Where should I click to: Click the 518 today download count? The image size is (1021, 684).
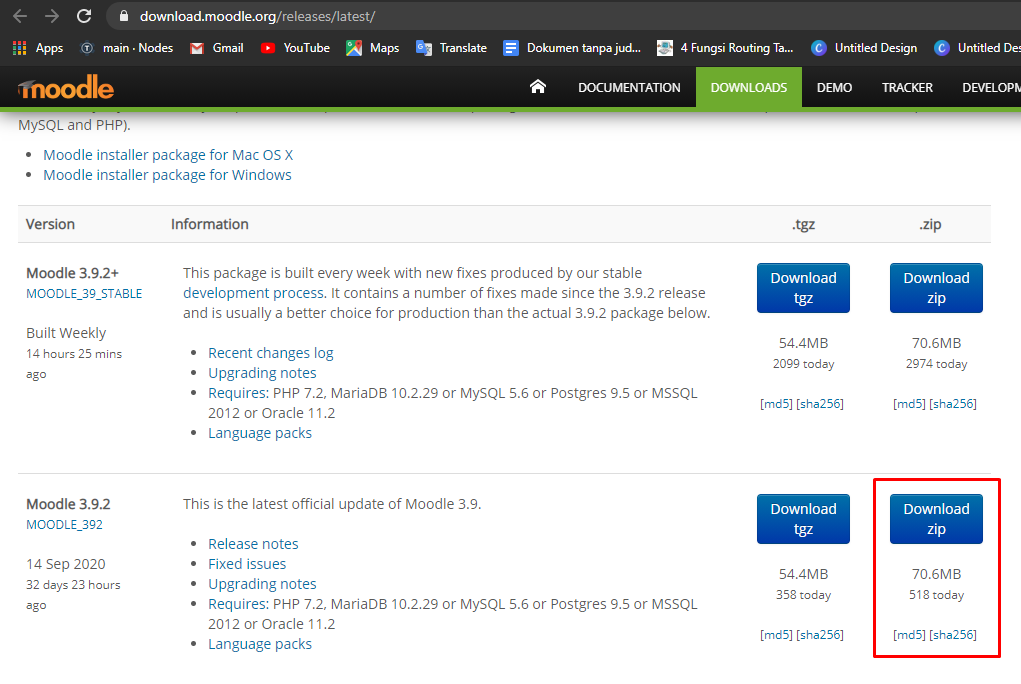[x=936, y=595]
